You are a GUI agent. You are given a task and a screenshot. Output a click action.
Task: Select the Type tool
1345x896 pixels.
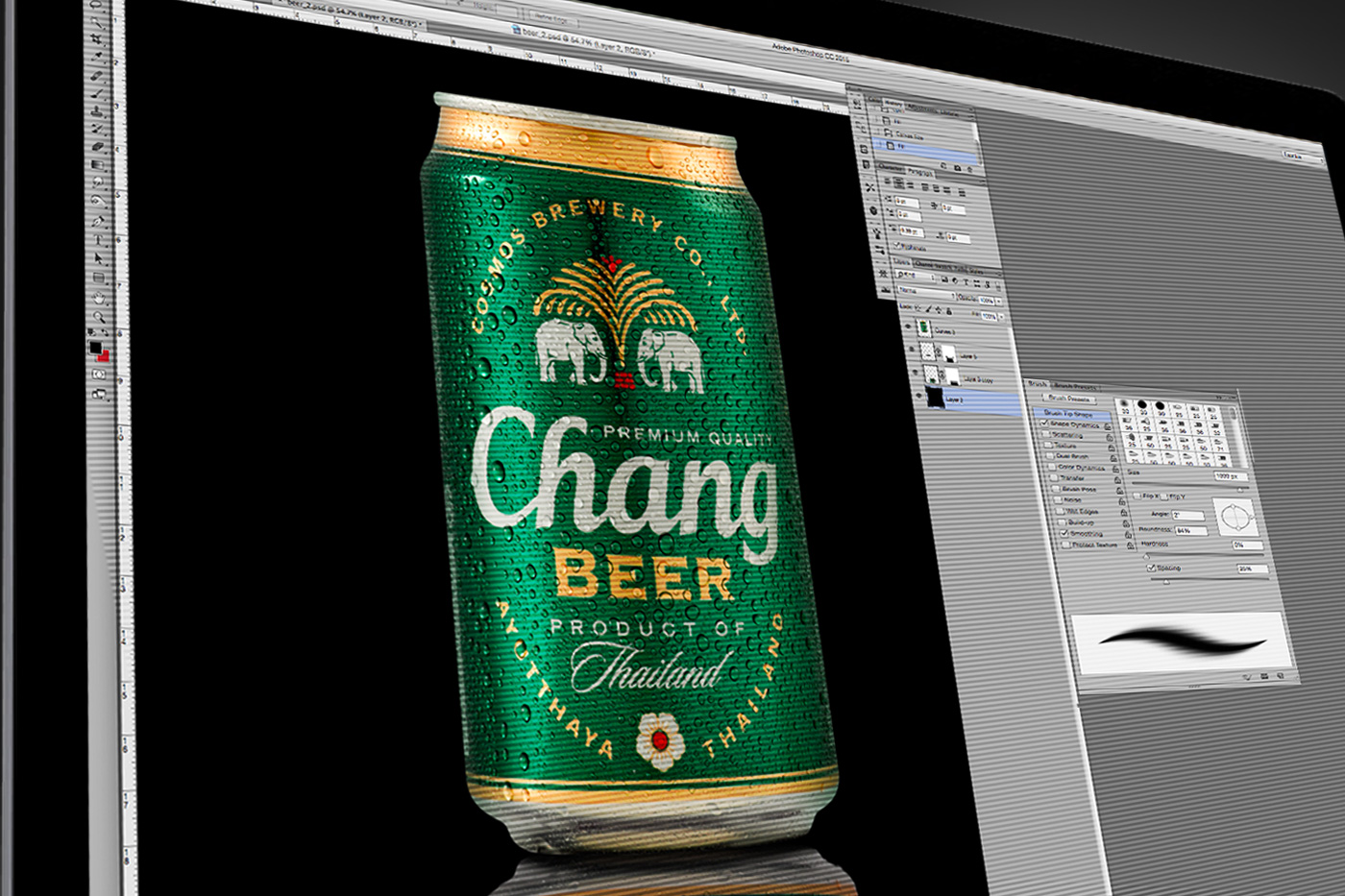pyautogui.click(x=98, y=239)
